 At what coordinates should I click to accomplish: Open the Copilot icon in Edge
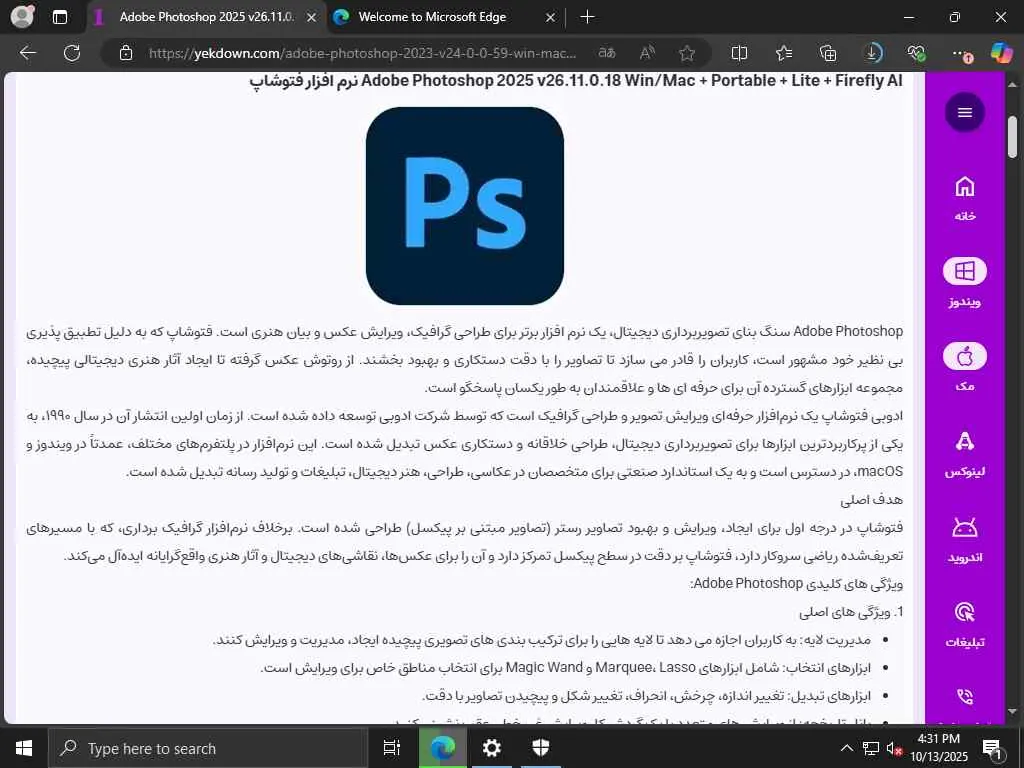point(1000,53)
